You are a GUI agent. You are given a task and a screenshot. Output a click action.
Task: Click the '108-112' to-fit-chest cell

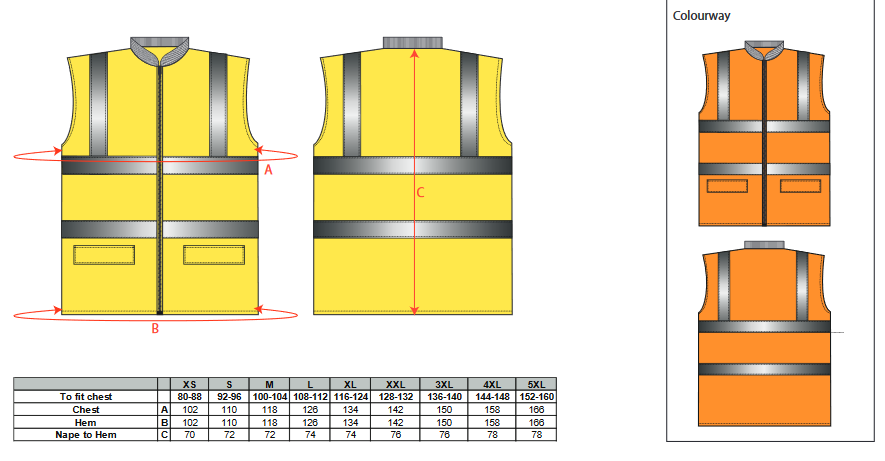(310, 397)
